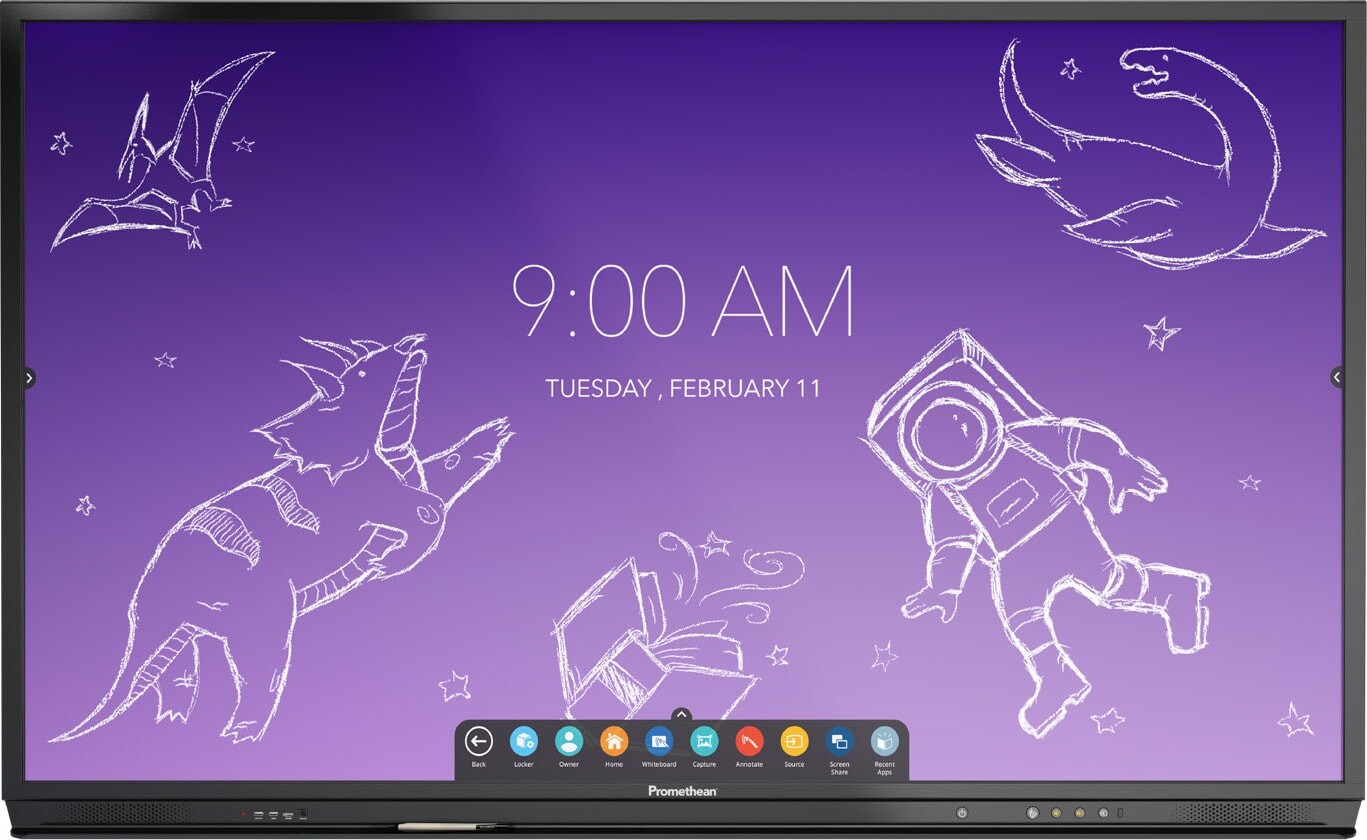Open the left edge arrow menu
The width and height of the screenshot is (1367, 840).
(29, 380)
